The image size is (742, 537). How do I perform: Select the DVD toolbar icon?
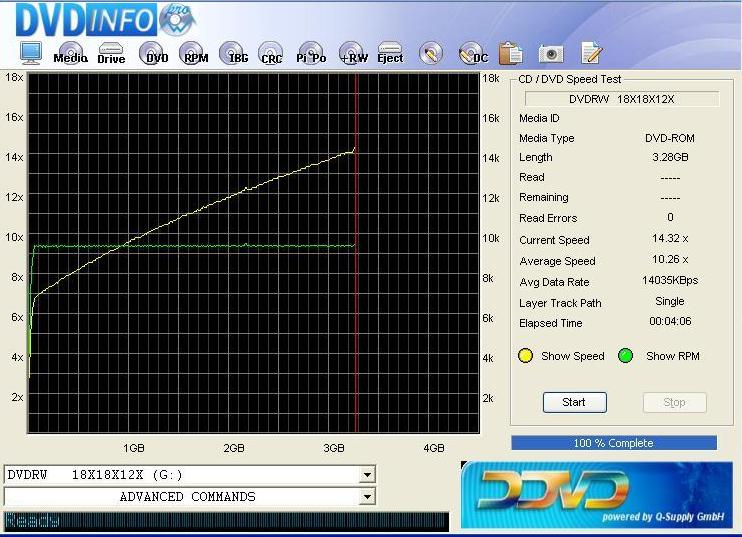(154, 53)
